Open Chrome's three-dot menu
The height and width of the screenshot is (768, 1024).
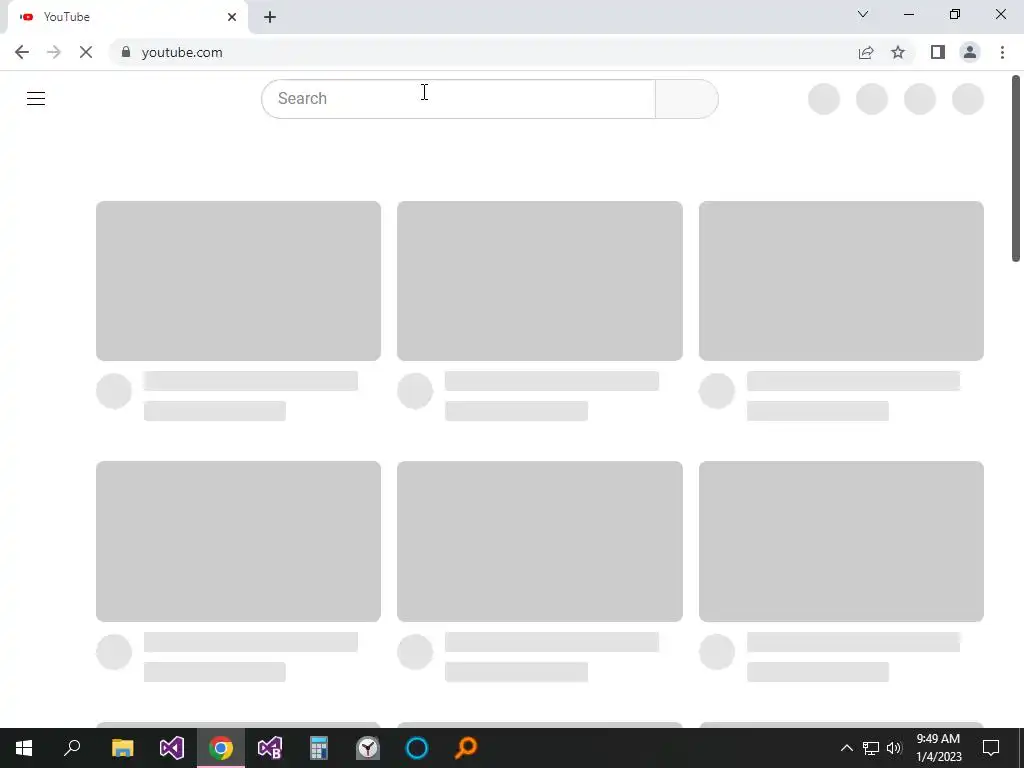tap(1002, 52)
